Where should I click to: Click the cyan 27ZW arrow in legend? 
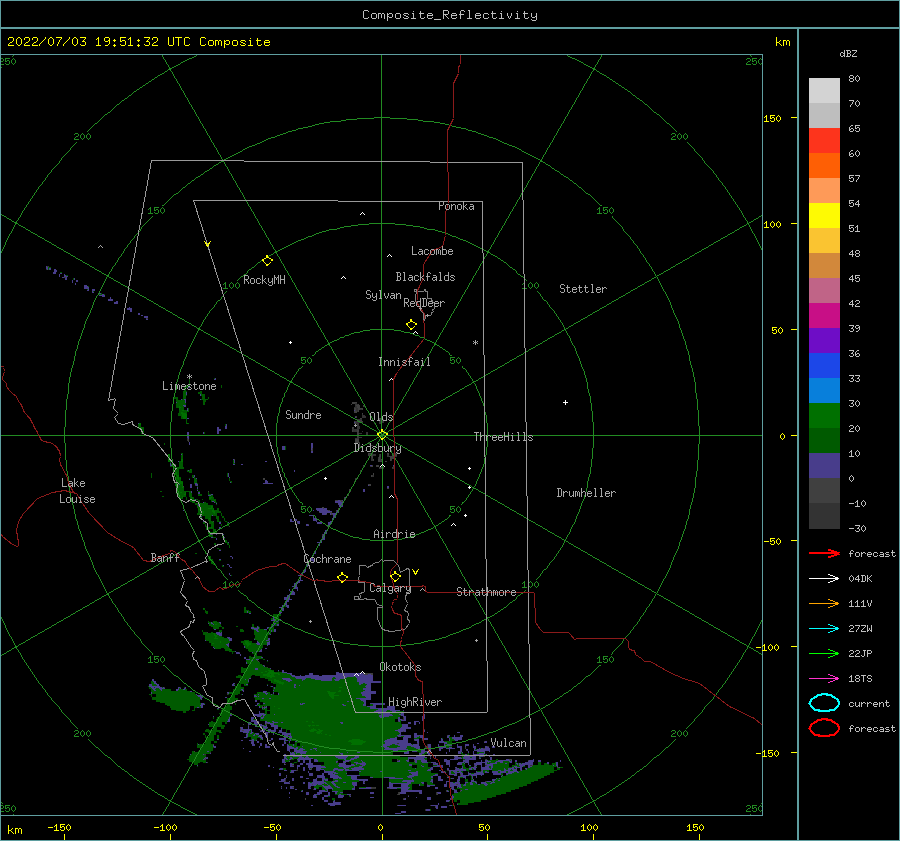tap(824, 629)
